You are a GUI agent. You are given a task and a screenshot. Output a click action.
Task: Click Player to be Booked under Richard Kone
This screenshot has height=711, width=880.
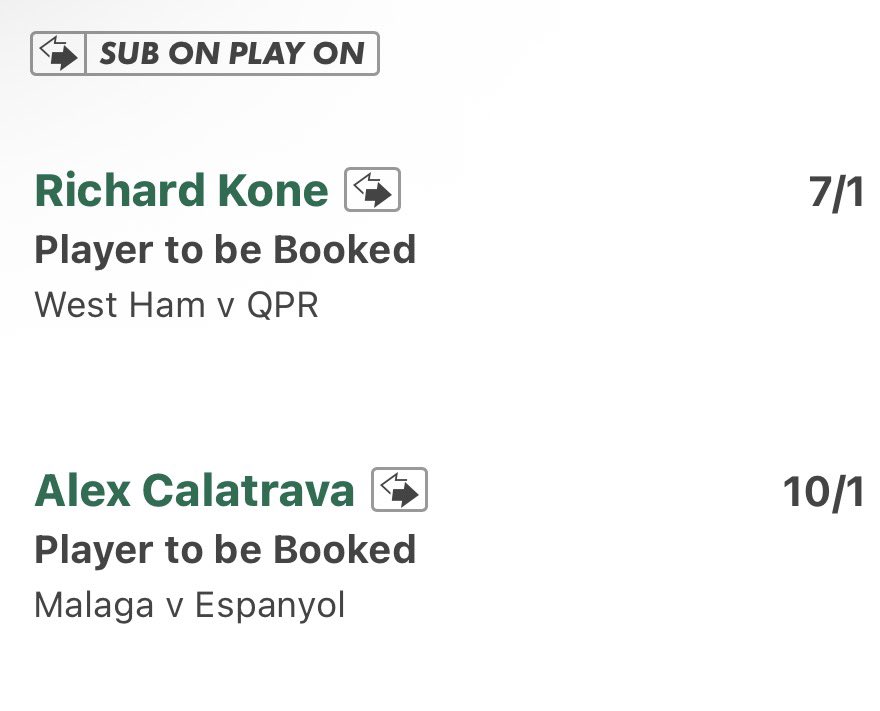coord(225,250)
